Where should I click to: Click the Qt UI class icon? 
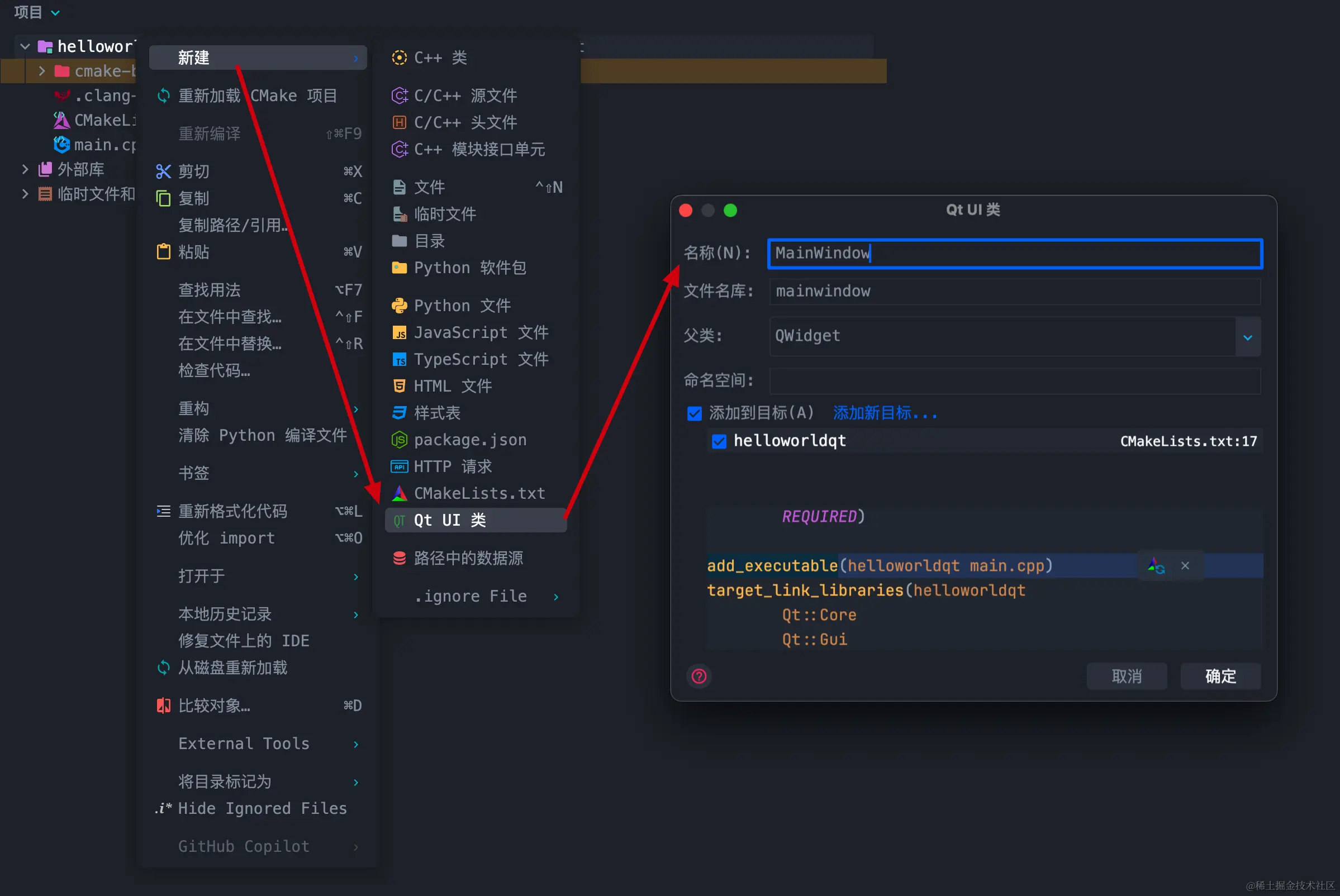coord(399,521)
